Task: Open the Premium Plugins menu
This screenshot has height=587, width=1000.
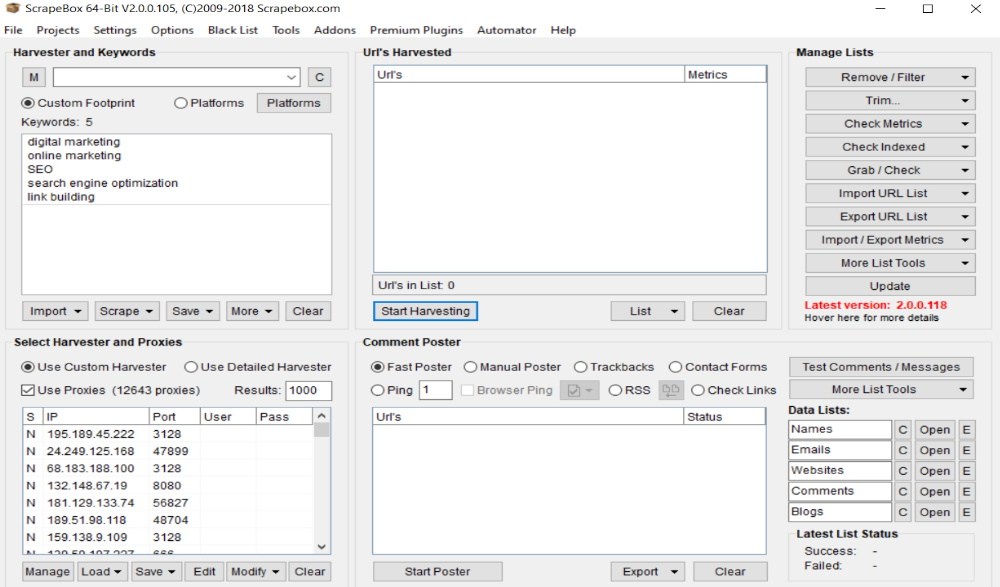Action: (x=416, y=30)
